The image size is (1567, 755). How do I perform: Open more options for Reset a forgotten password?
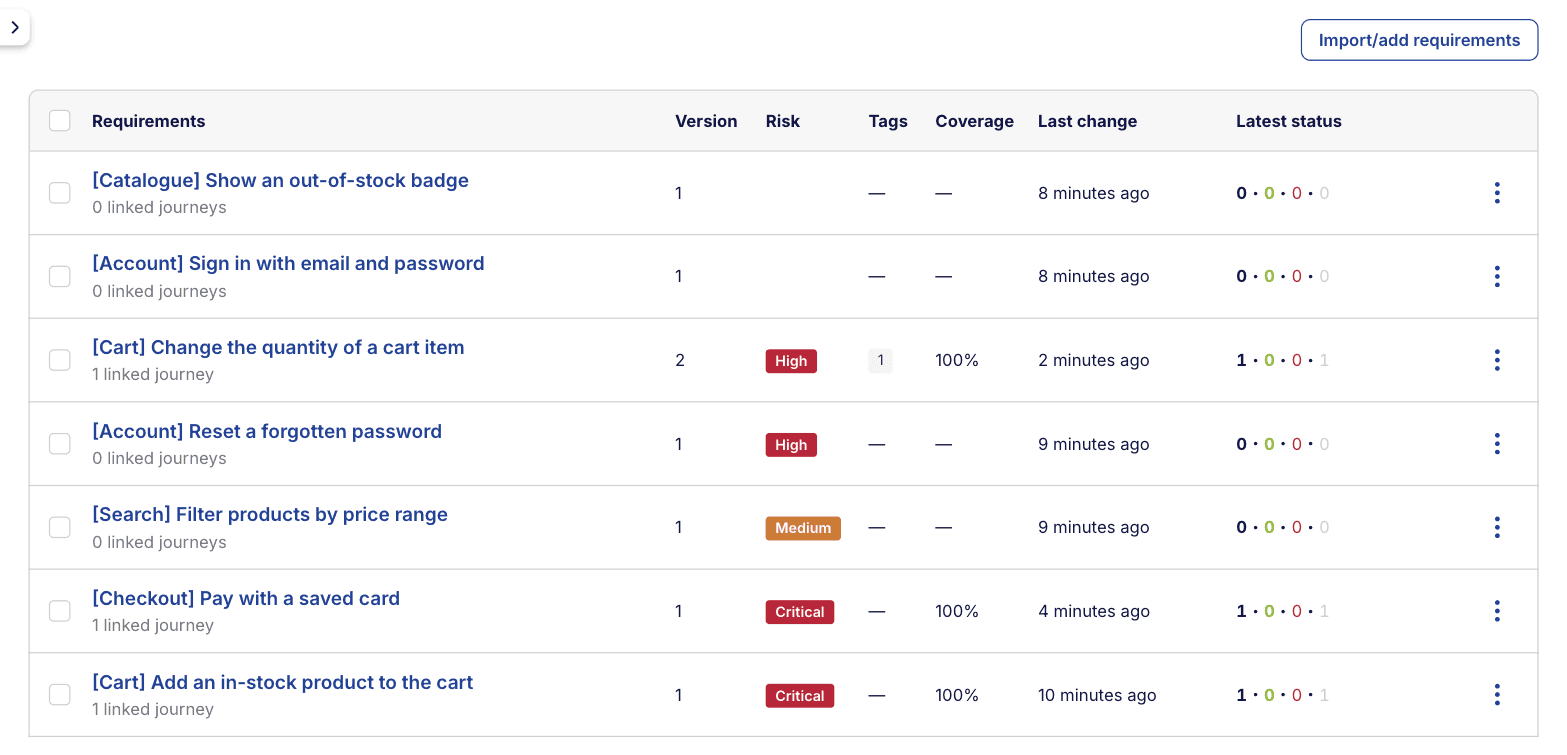1496,444
